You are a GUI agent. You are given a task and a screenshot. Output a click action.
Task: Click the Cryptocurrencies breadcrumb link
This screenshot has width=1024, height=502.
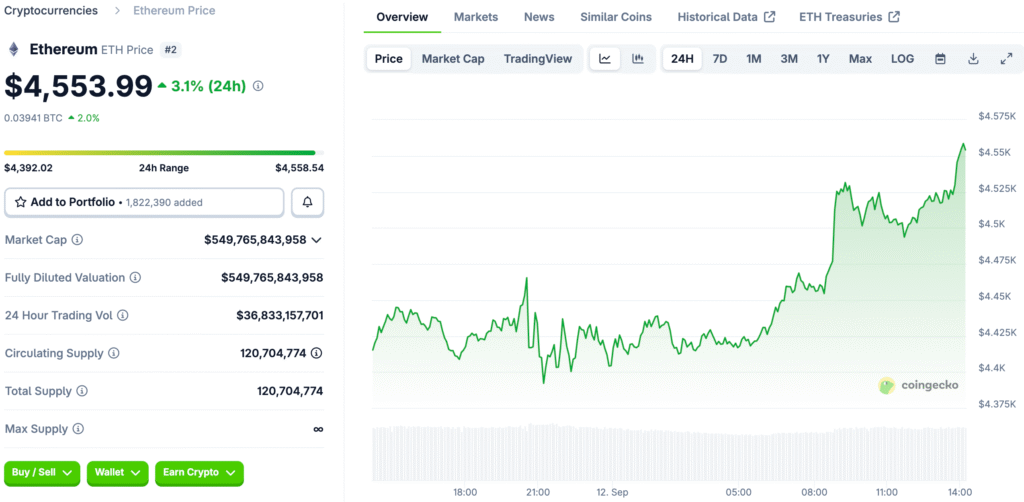[51, 10]
